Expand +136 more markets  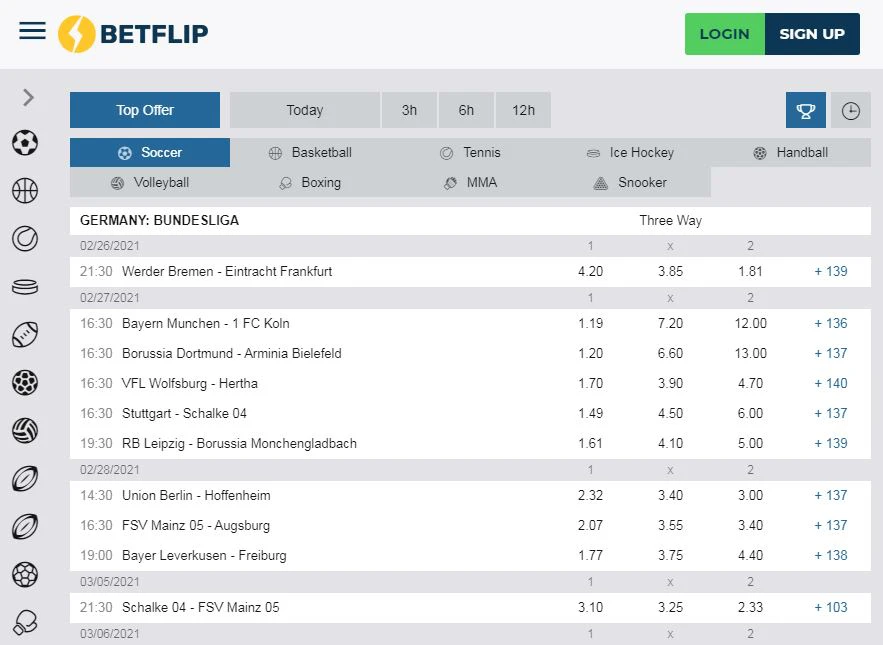click(831, 323)
